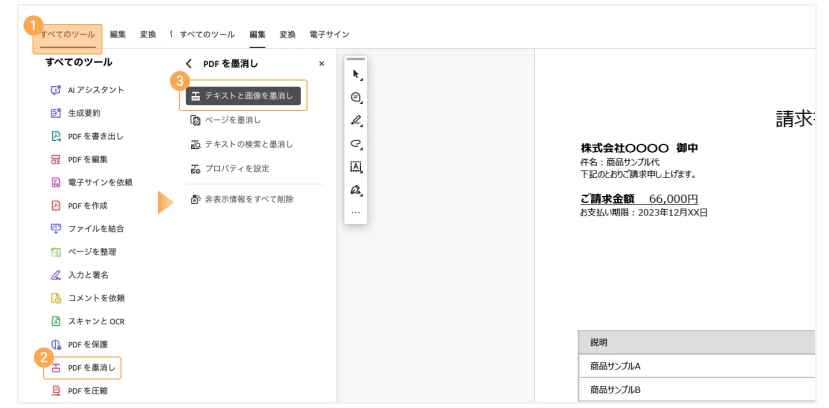
Task: Choose the ページを整理 tool
Action: point(83,252)
